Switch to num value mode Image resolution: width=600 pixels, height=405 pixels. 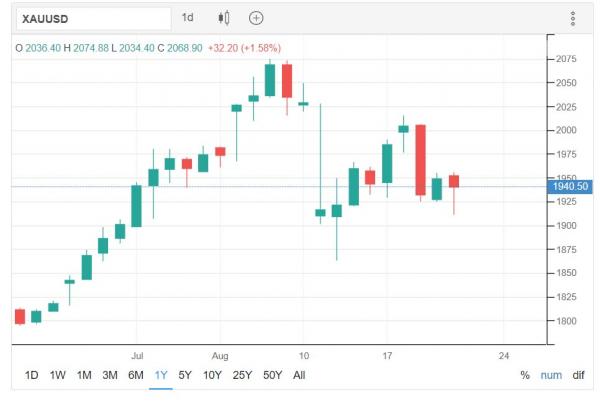click(x=551, y=375)
